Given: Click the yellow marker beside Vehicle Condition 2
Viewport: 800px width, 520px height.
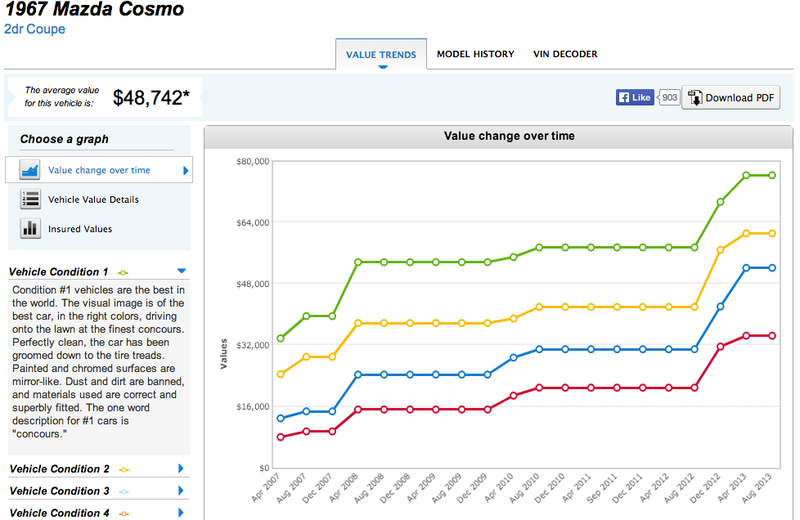Looking at the screenshot, I should click(123, 469).
